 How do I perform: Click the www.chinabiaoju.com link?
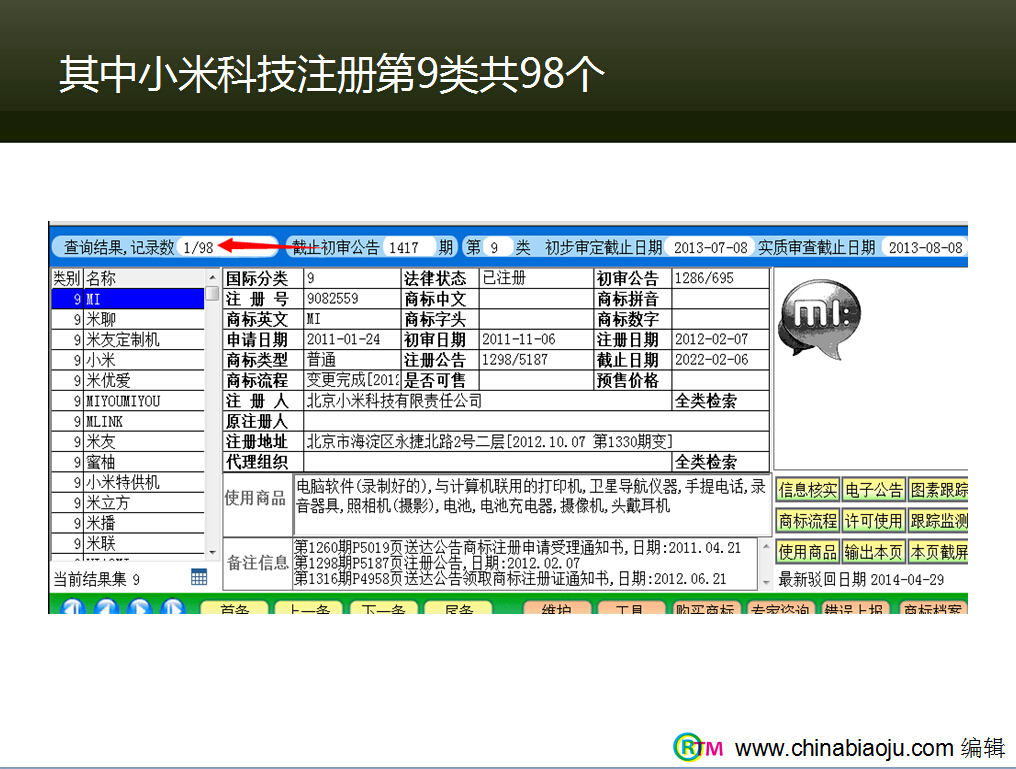tap(844, 749)
